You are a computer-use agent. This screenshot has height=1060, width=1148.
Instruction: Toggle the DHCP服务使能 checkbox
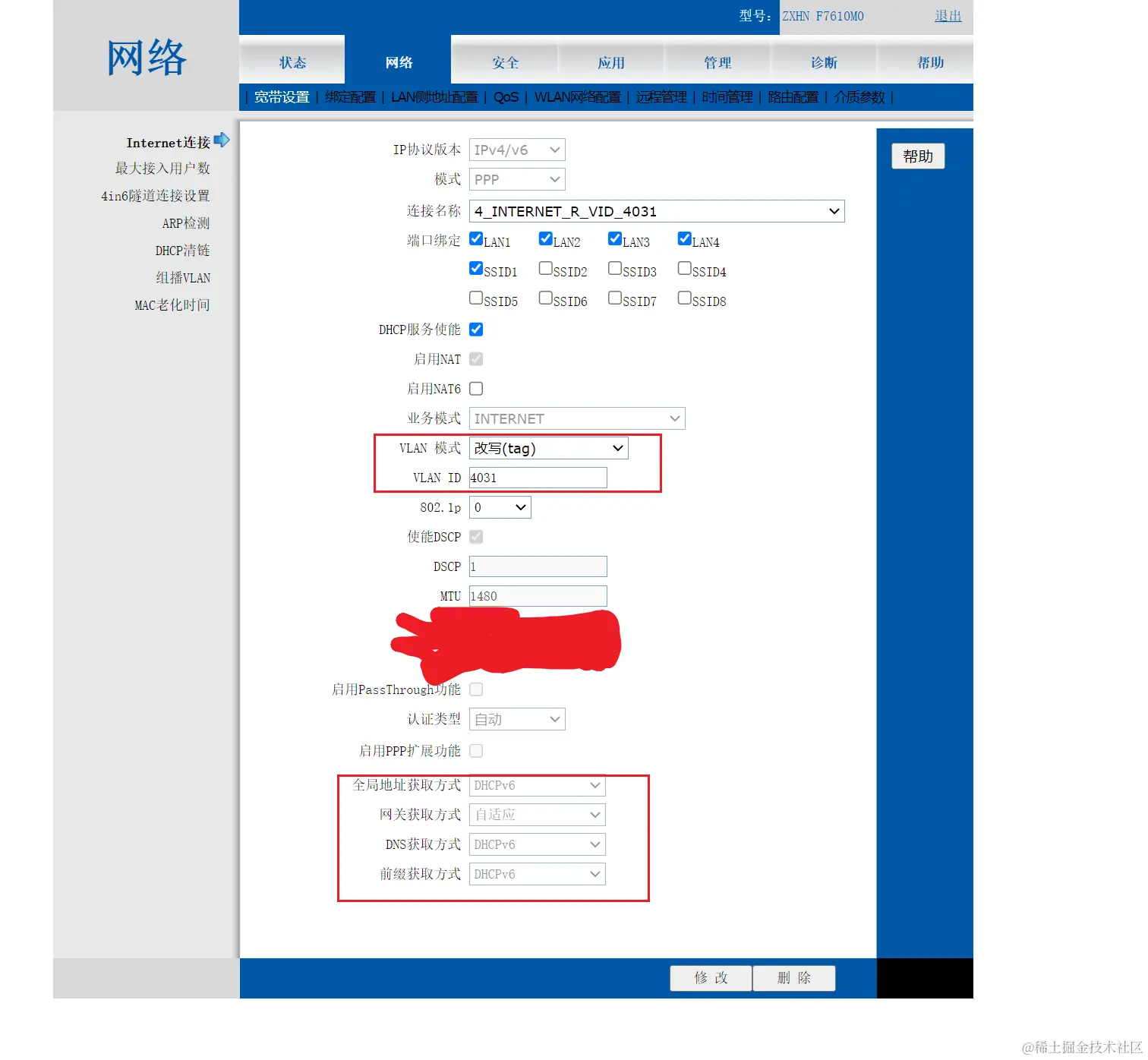coord(476,329)
